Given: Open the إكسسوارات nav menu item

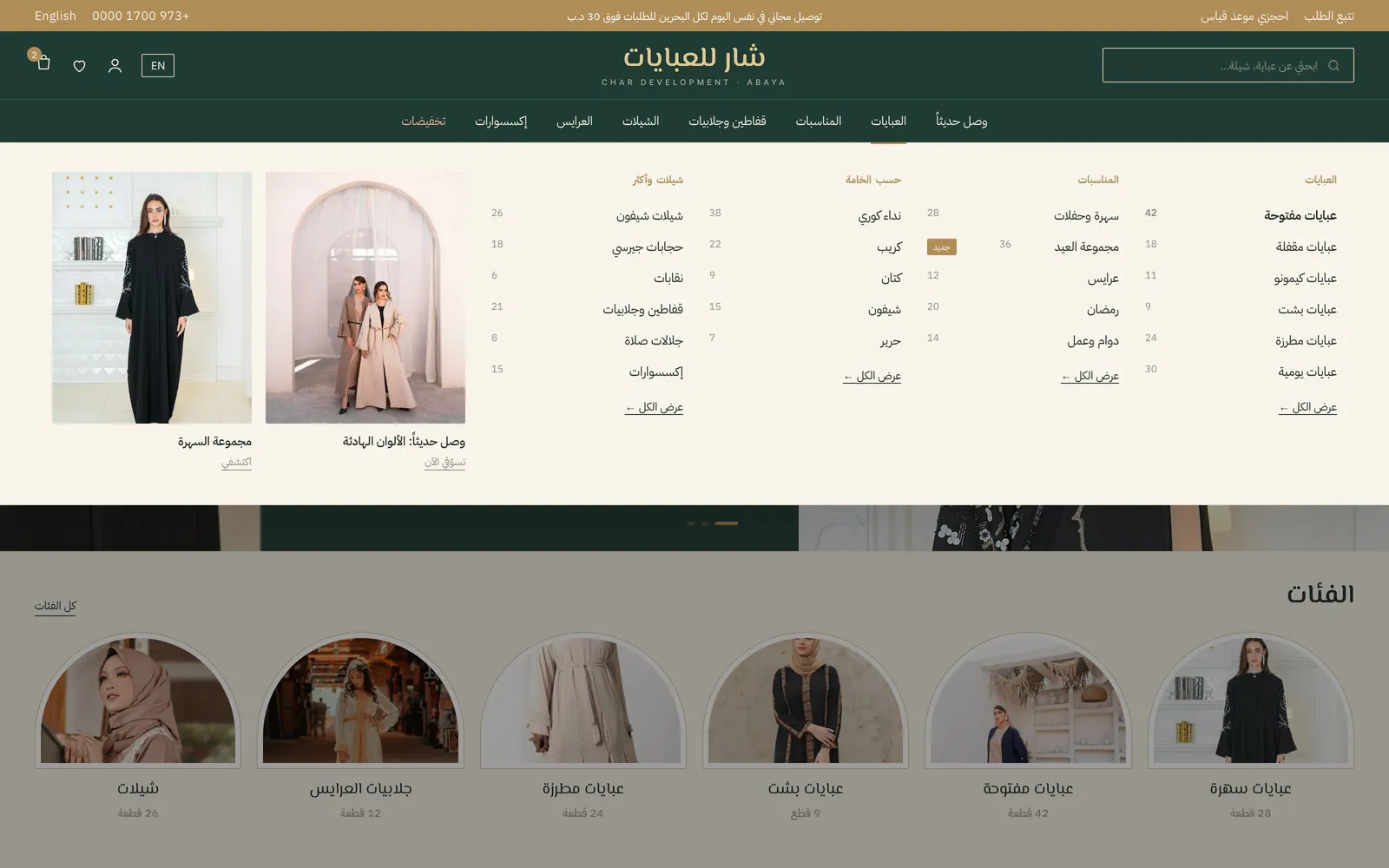Looking at the screenshot, I should click(501, 121).
